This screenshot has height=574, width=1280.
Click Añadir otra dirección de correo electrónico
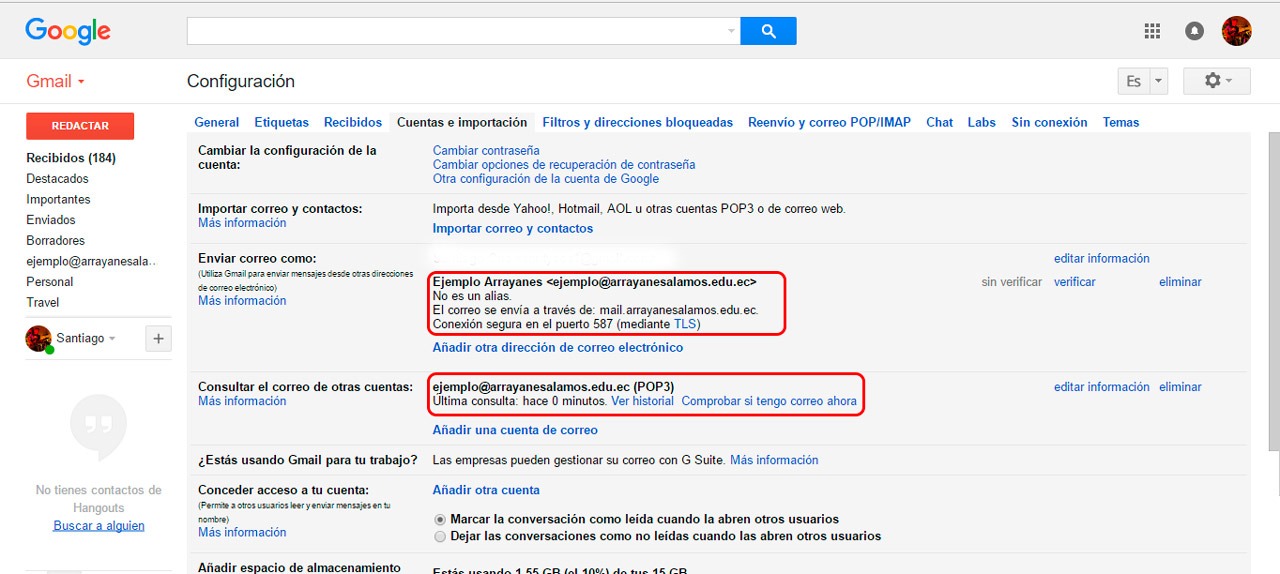[x=558, y=348]
